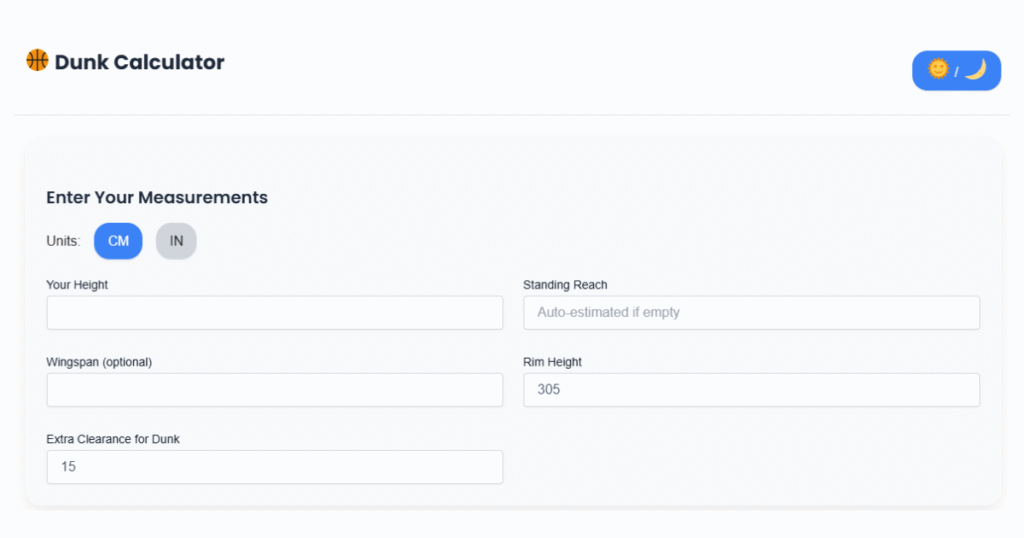Click the moon icon for dark mode

tap(976, 69)
